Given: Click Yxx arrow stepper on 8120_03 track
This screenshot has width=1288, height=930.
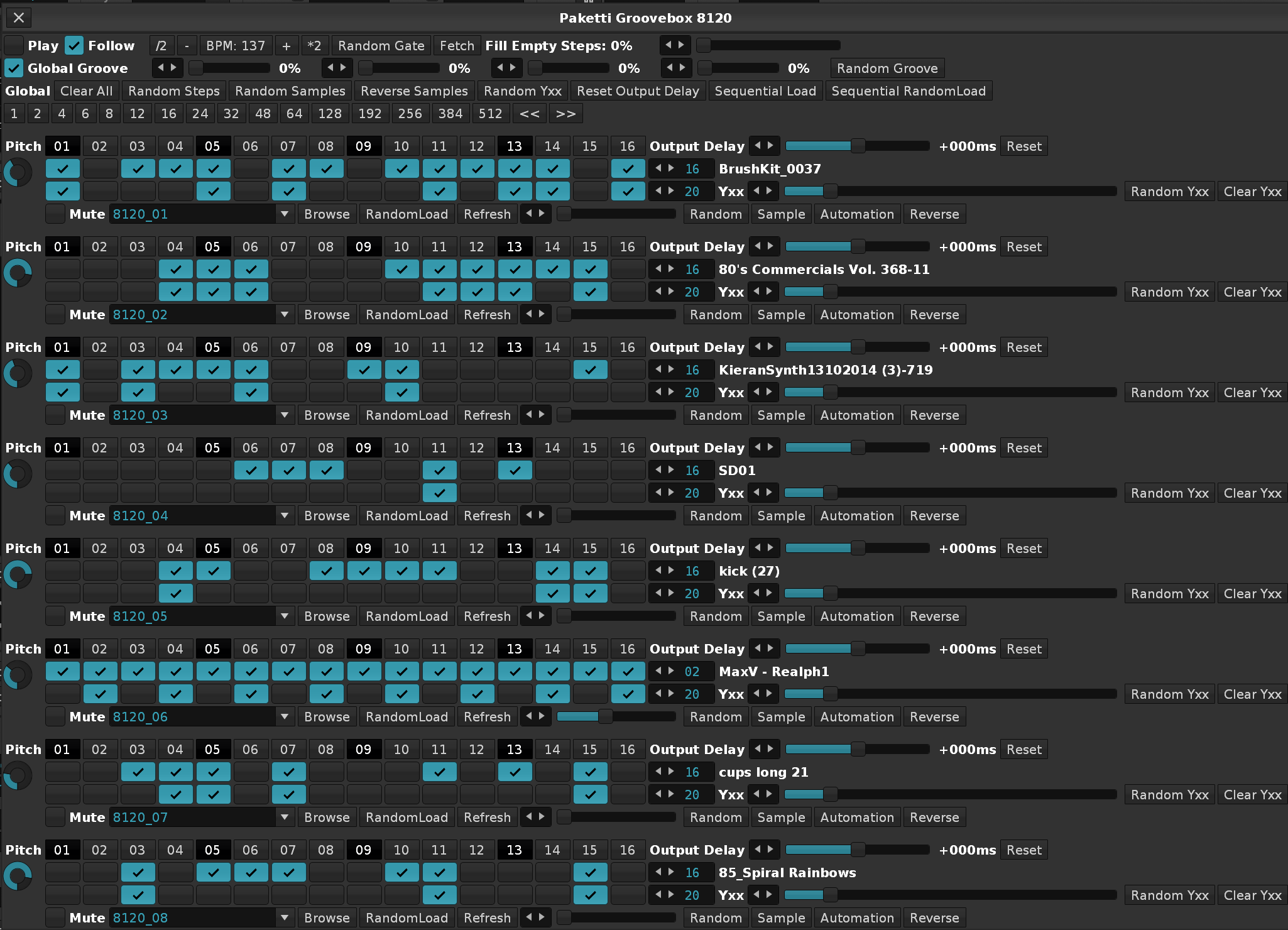Looking at the screenshot, I should 764,392.
